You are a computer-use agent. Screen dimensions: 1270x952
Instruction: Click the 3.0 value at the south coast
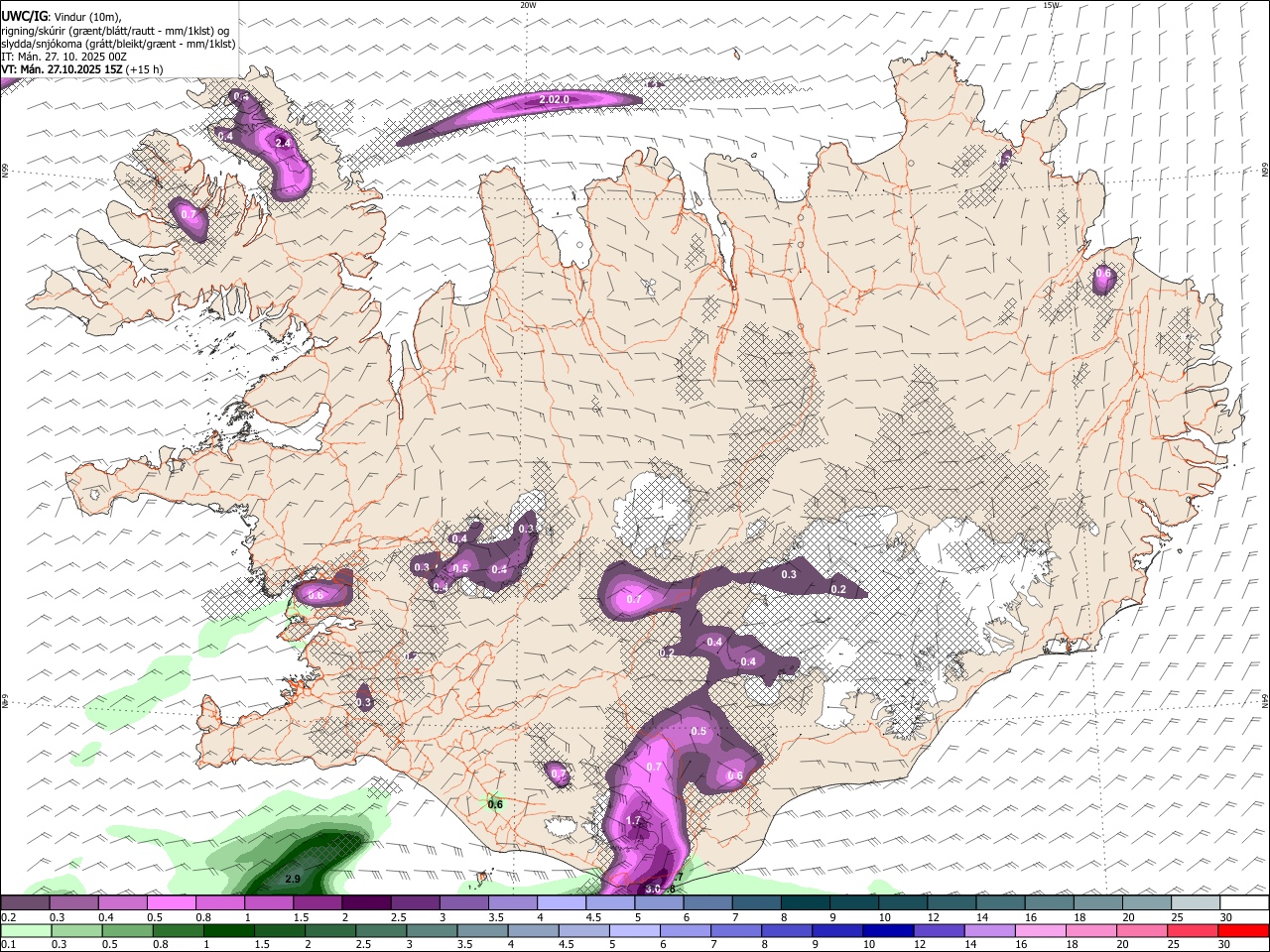(x=653, y=890)
